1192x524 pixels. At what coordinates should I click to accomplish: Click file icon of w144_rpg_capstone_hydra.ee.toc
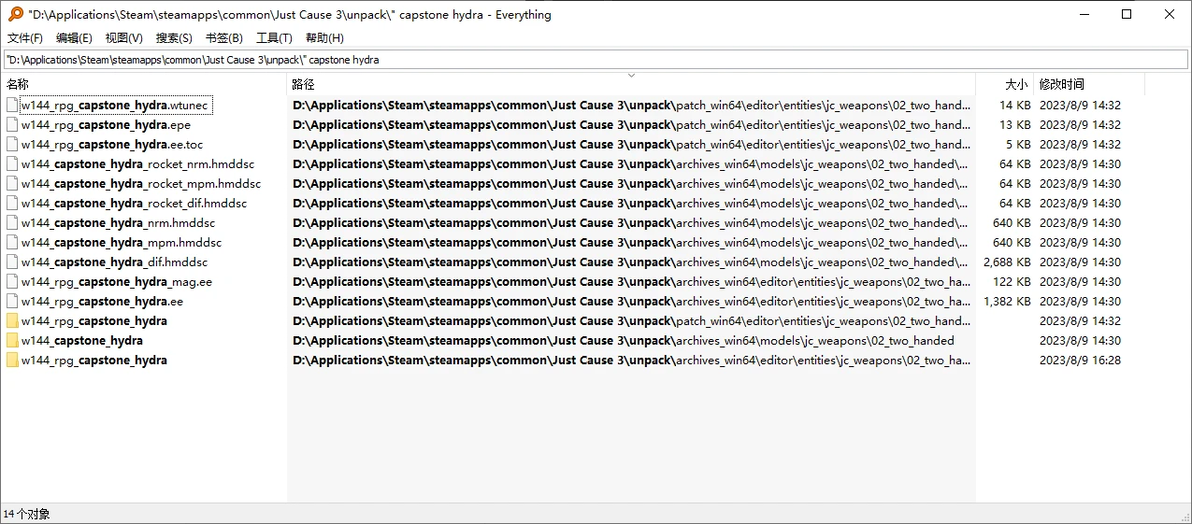(13, 144)
